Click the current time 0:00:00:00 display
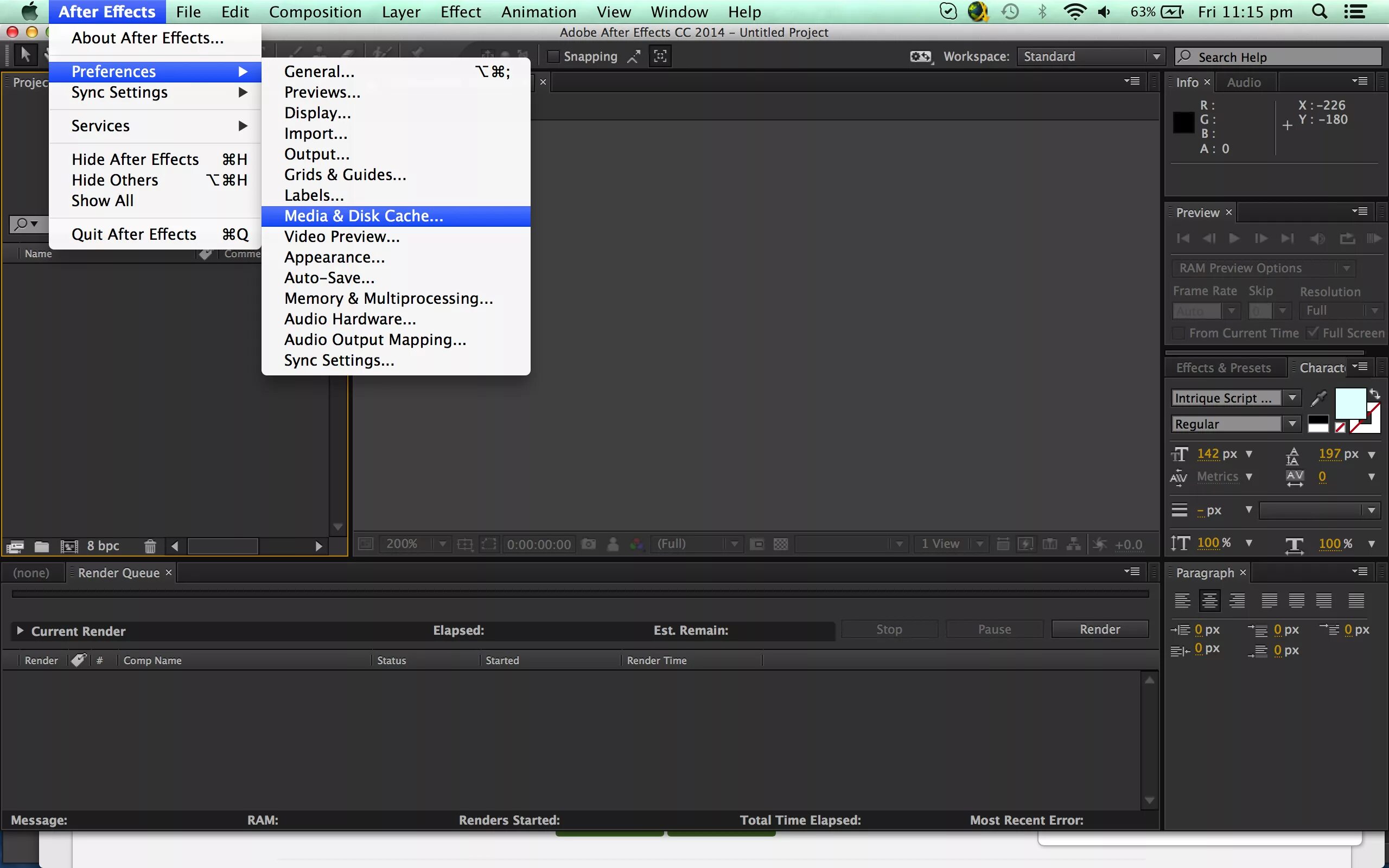The image size is (1389, 868). coord(539,544)
